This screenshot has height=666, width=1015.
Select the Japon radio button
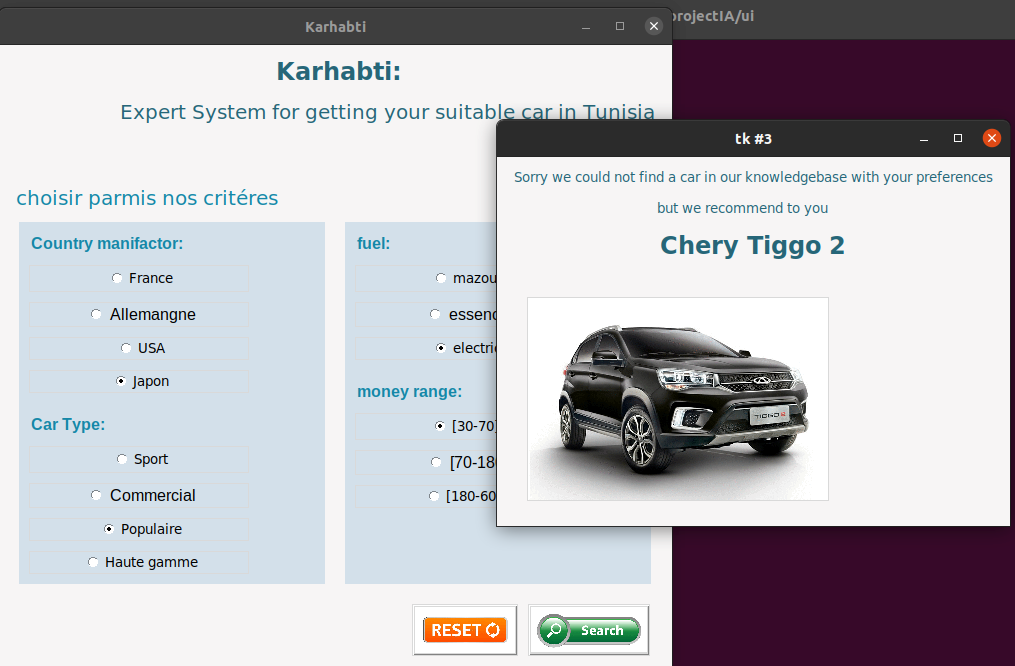click(139, 381)
